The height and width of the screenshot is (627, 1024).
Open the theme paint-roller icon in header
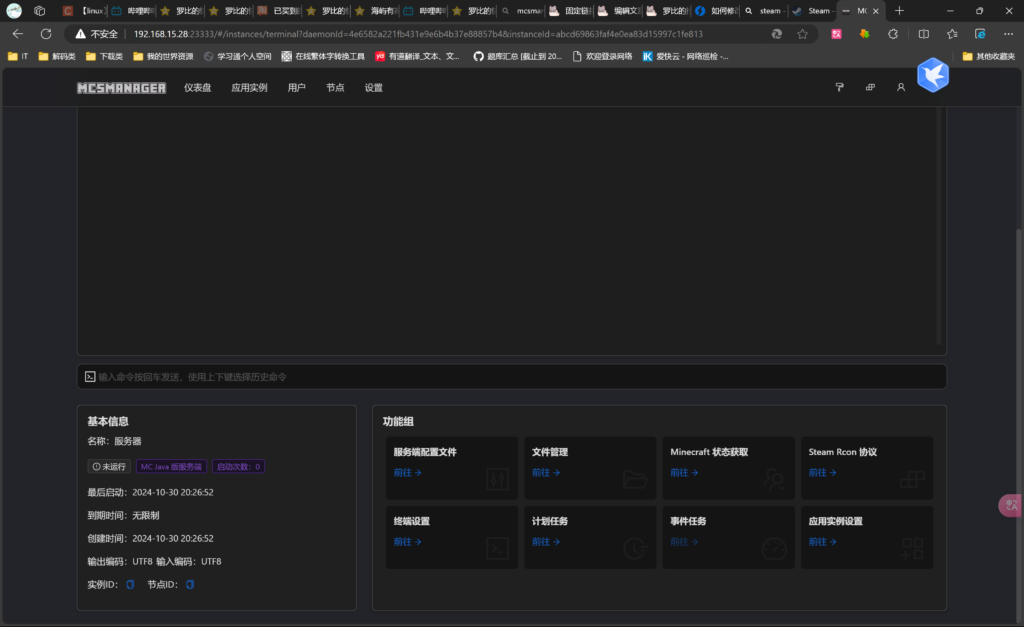click(840, 88)
